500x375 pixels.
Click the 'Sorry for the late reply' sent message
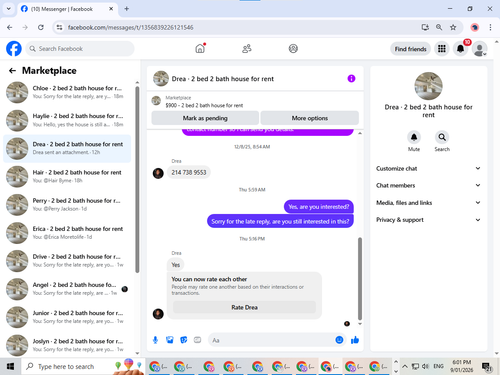280,221
